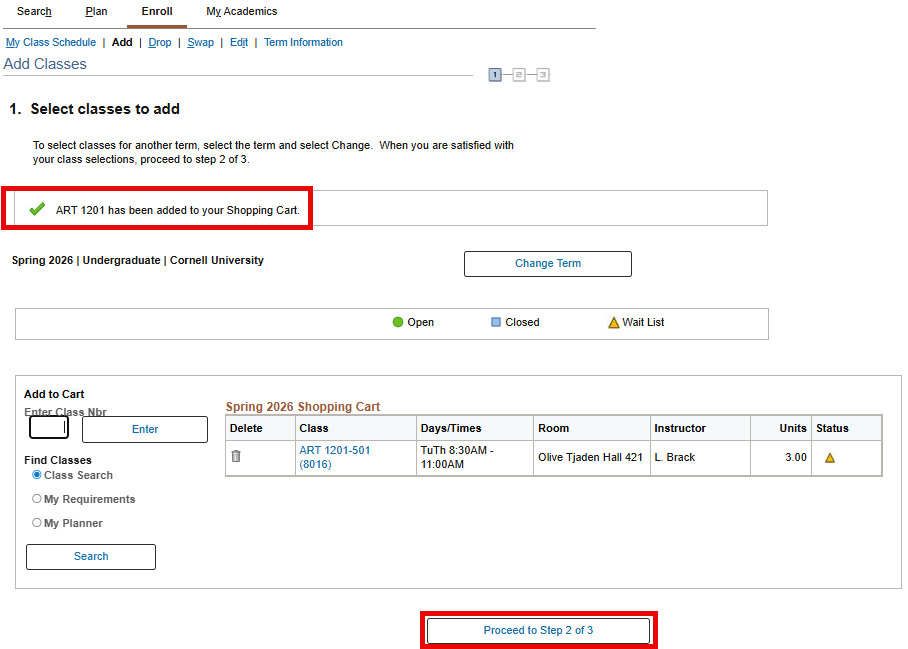Screen dimensions: 908x649
Task: Switch to the My Academics tab
Action: coord(242,12)
